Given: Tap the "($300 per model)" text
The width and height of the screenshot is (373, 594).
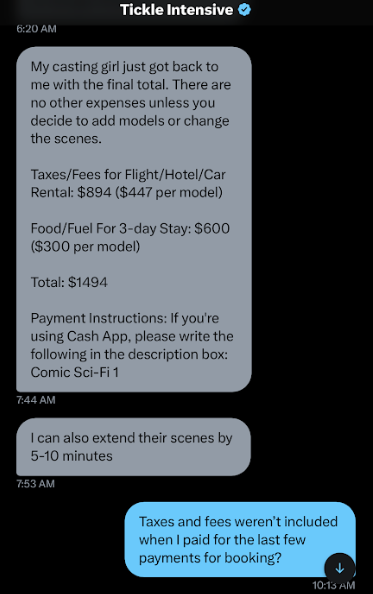Looking at the screenshot, I should tap(85, 247).
